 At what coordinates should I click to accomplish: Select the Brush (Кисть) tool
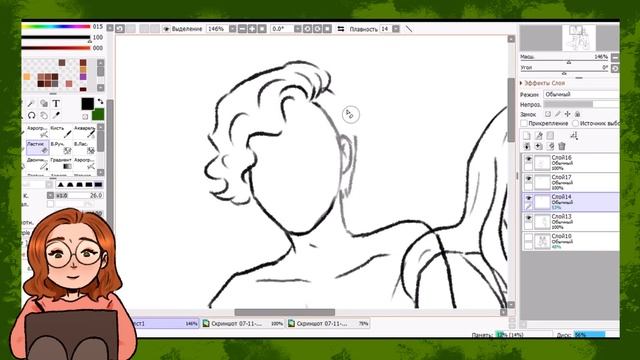point(61,132)
